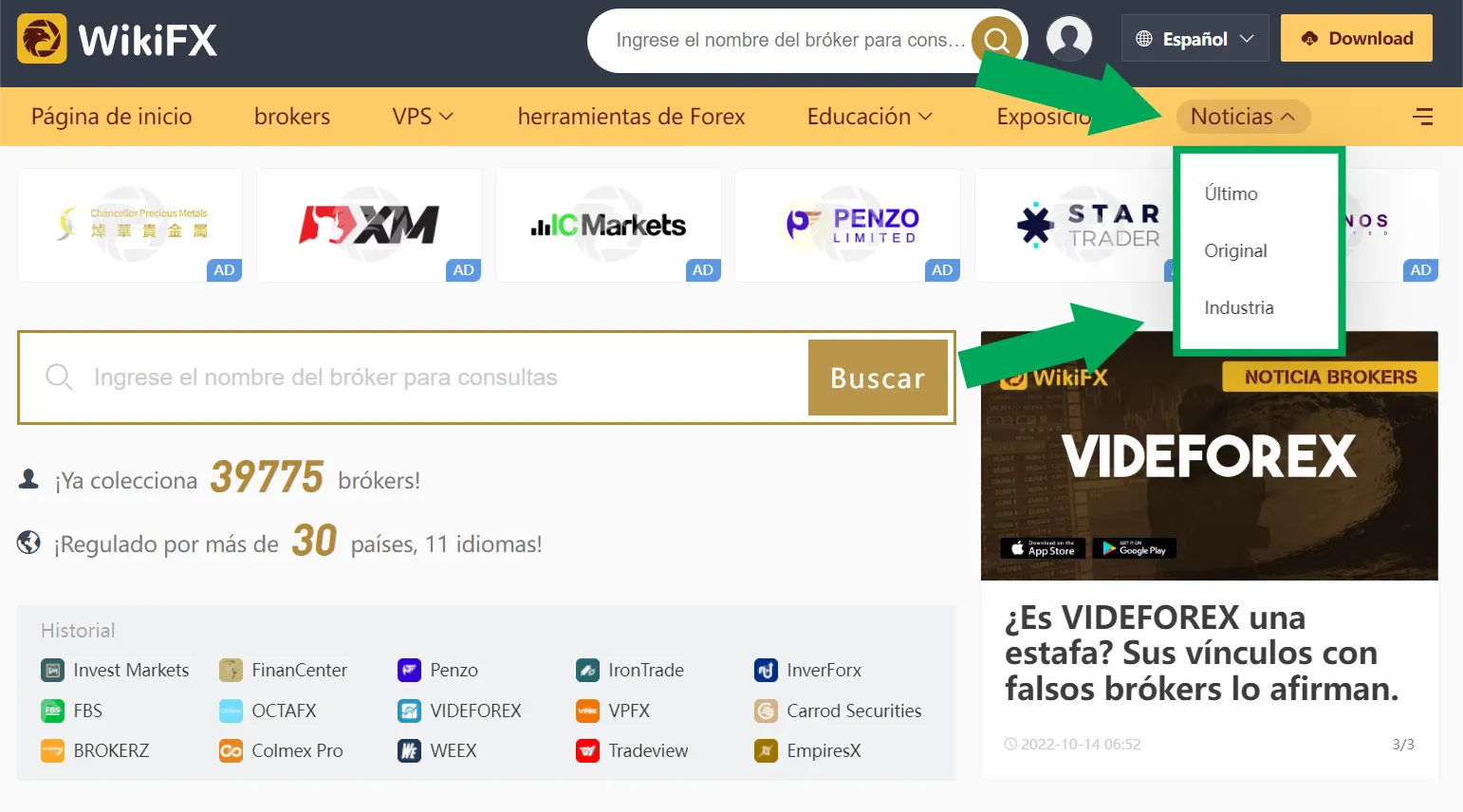This screenshot has height=812, width=1463.
Task: Open the Español language dropdown
Action: click(1194, 39)
